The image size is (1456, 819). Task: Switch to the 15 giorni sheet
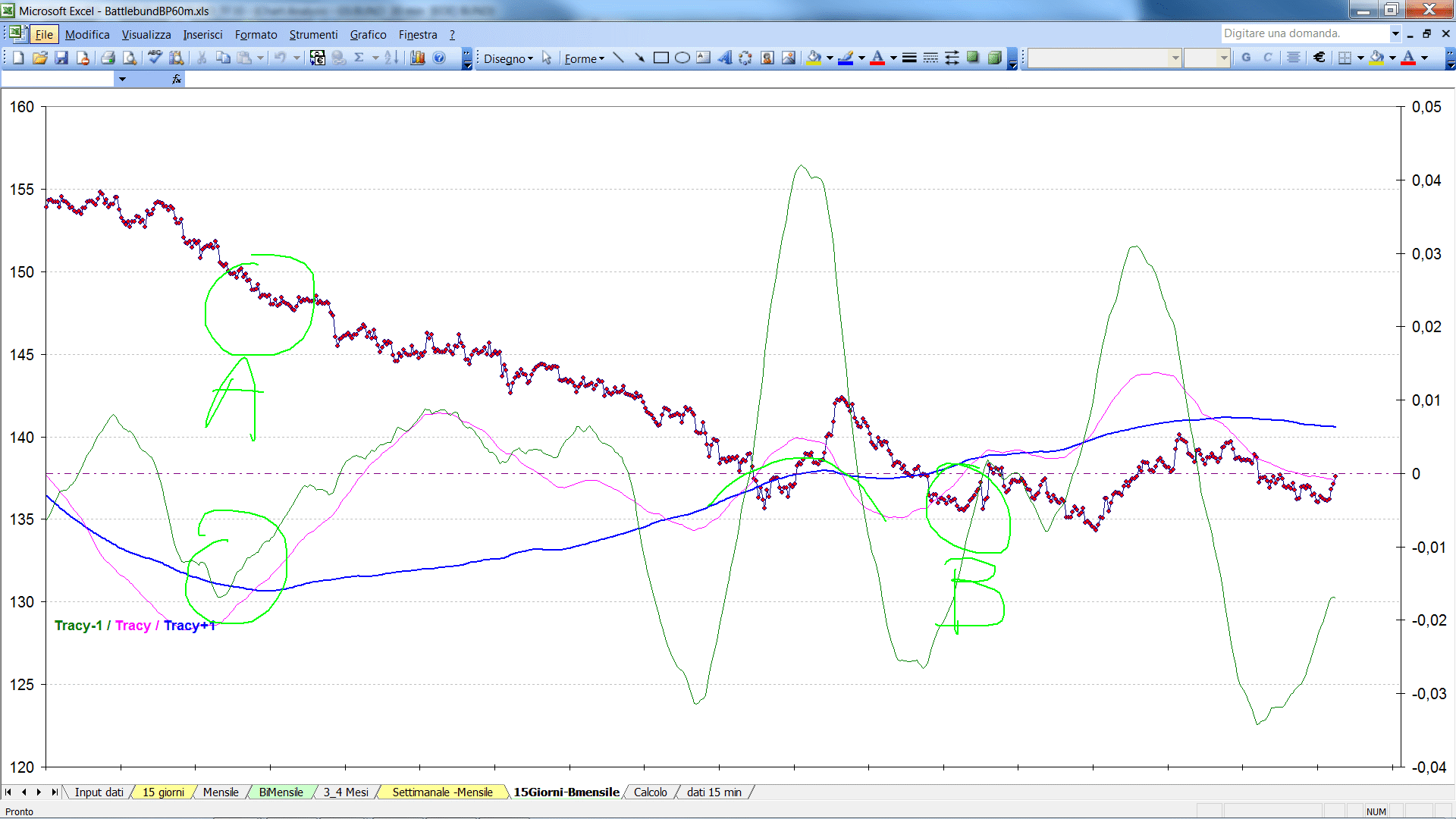point(163,792)
